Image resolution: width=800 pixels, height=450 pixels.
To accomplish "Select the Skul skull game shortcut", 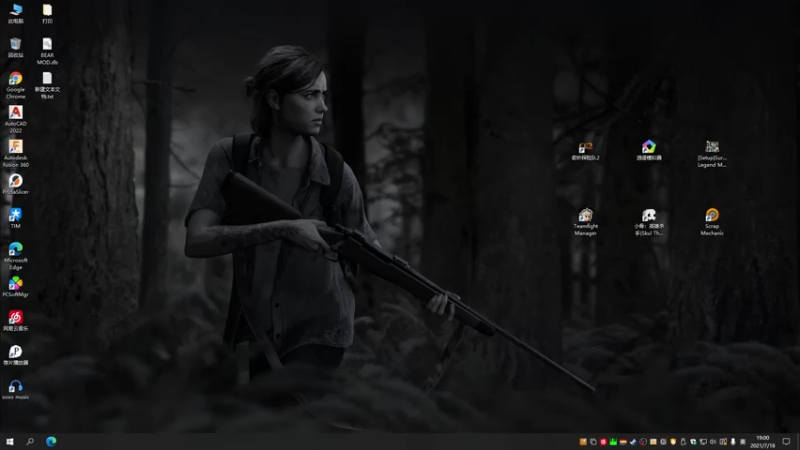I will point(649,222).
